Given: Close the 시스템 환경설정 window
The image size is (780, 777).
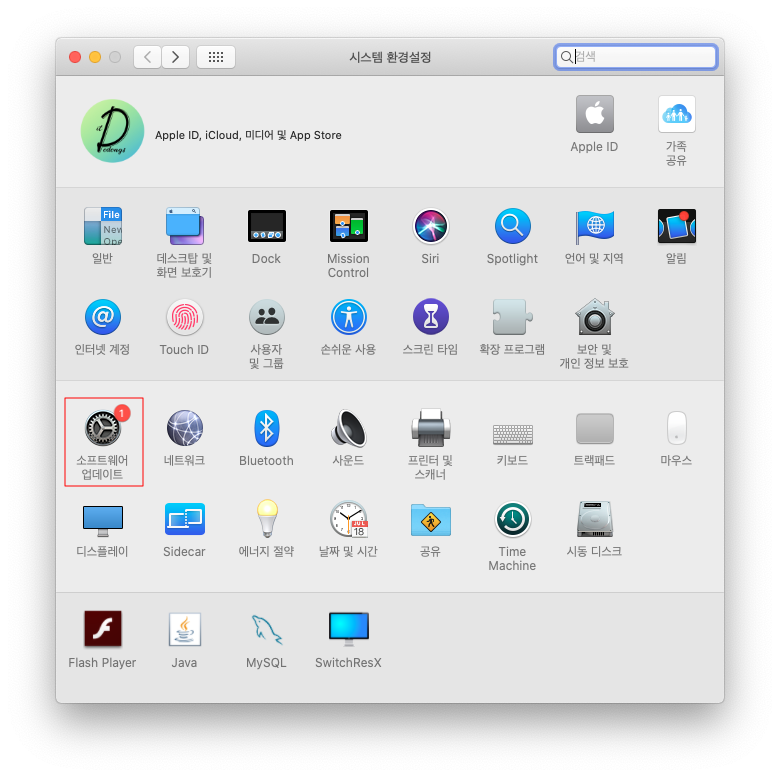Looking at the screenshot, I should click(75, 57).
